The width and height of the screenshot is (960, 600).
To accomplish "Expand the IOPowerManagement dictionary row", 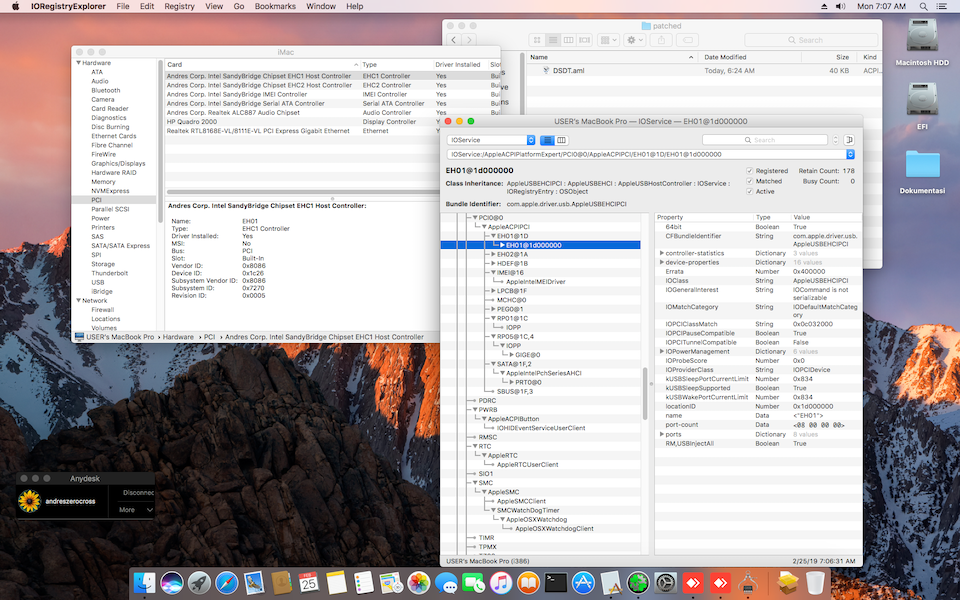I will click(x=661, y=351).
